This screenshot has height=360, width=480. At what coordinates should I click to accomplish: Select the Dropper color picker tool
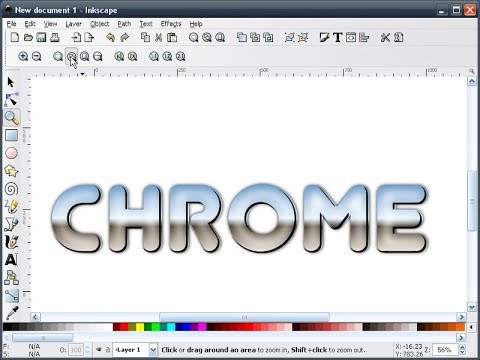pos(11,313)
